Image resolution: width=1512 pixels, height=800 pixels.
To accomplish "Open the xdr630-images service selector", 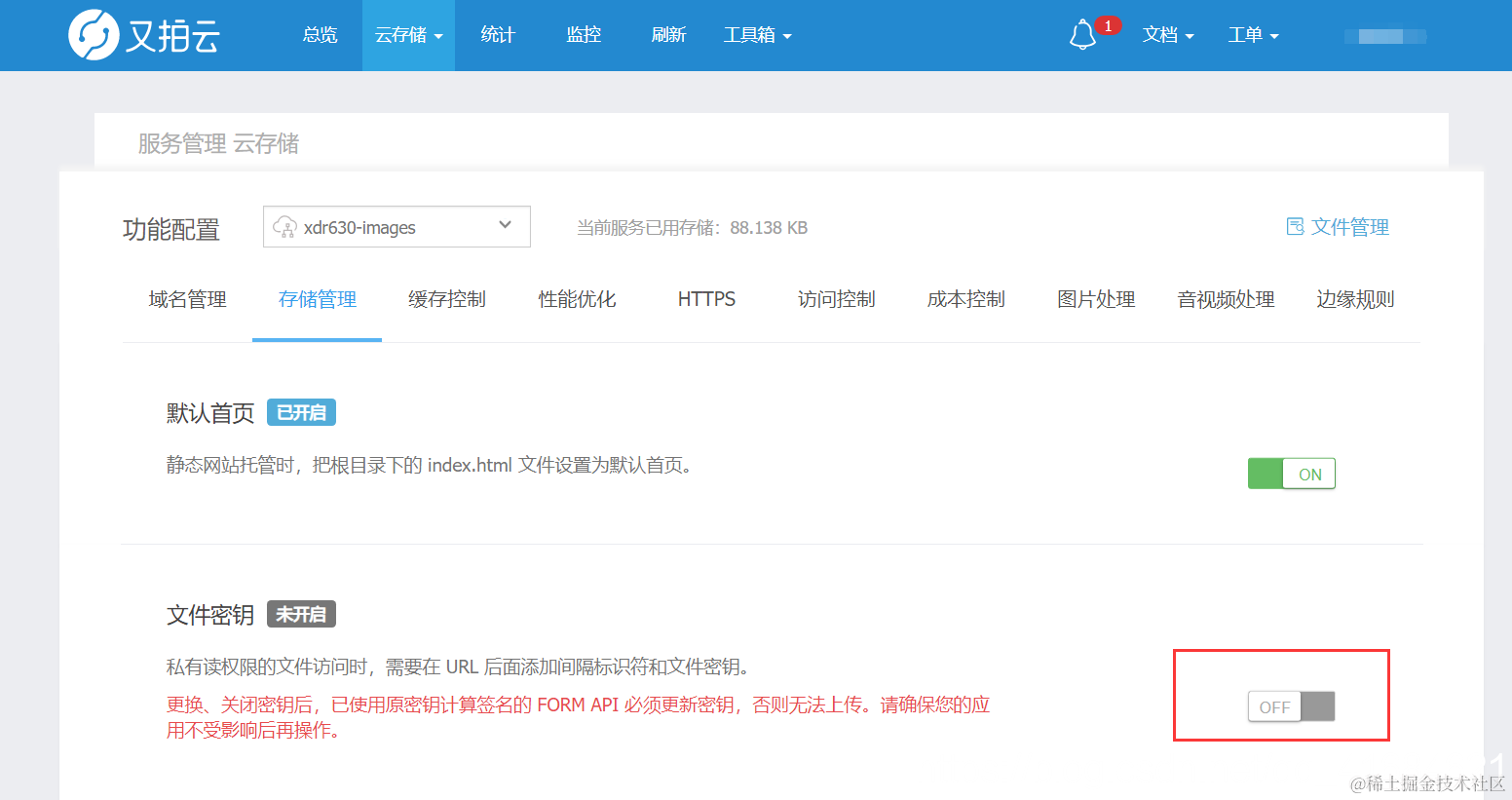I will (396, 226).
